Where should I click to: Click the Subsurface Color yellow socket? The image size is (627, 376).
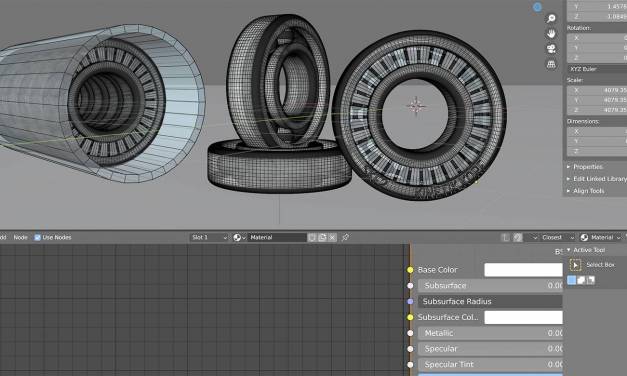[410, 317]
